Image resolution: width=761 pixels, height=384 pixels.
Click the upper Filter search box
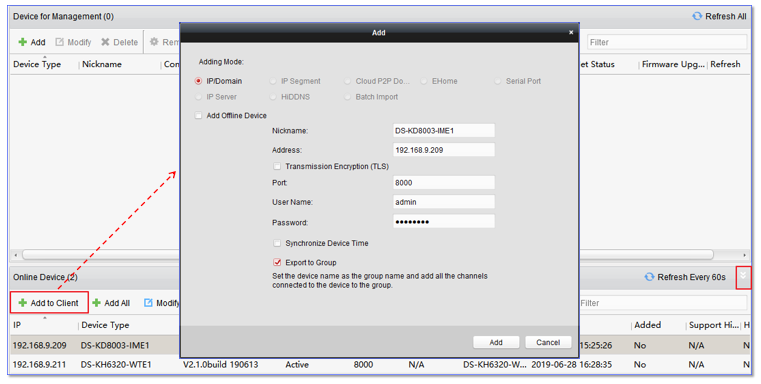(667, 42)
